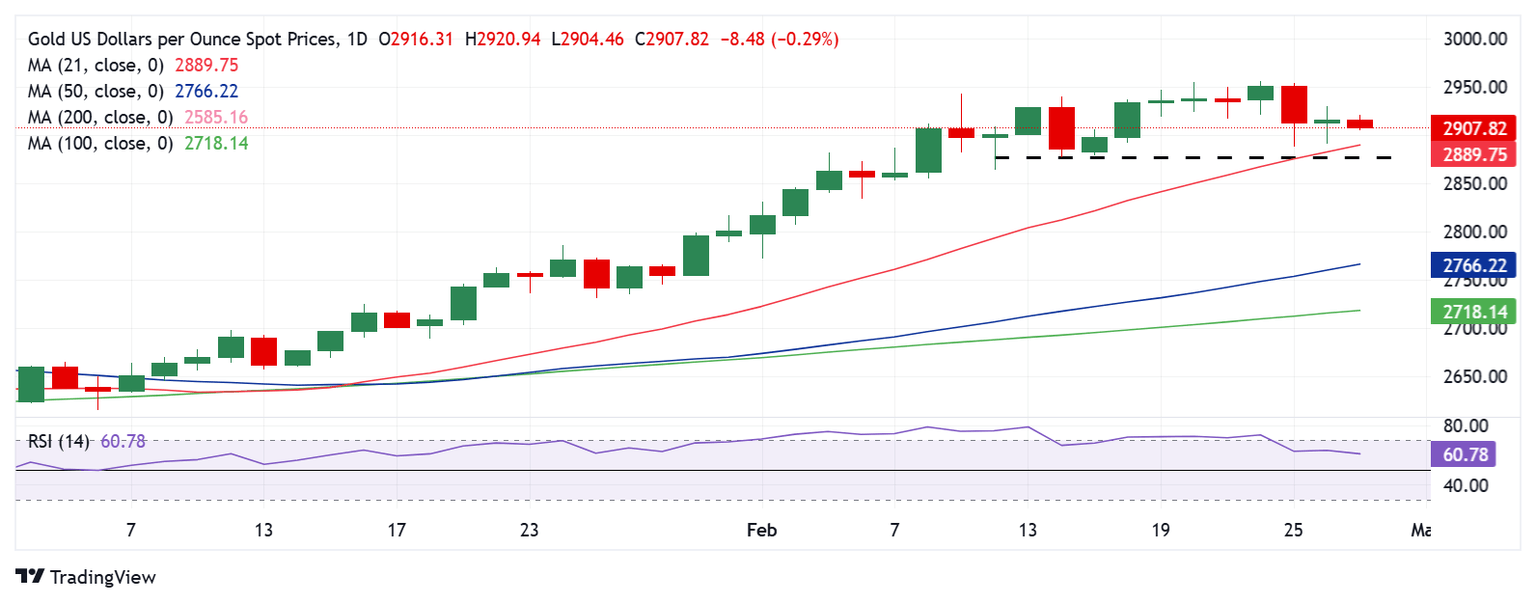Click the 1D timeframe label
This screenshot has height=603, width=1536.
click(x=356, y=39)
